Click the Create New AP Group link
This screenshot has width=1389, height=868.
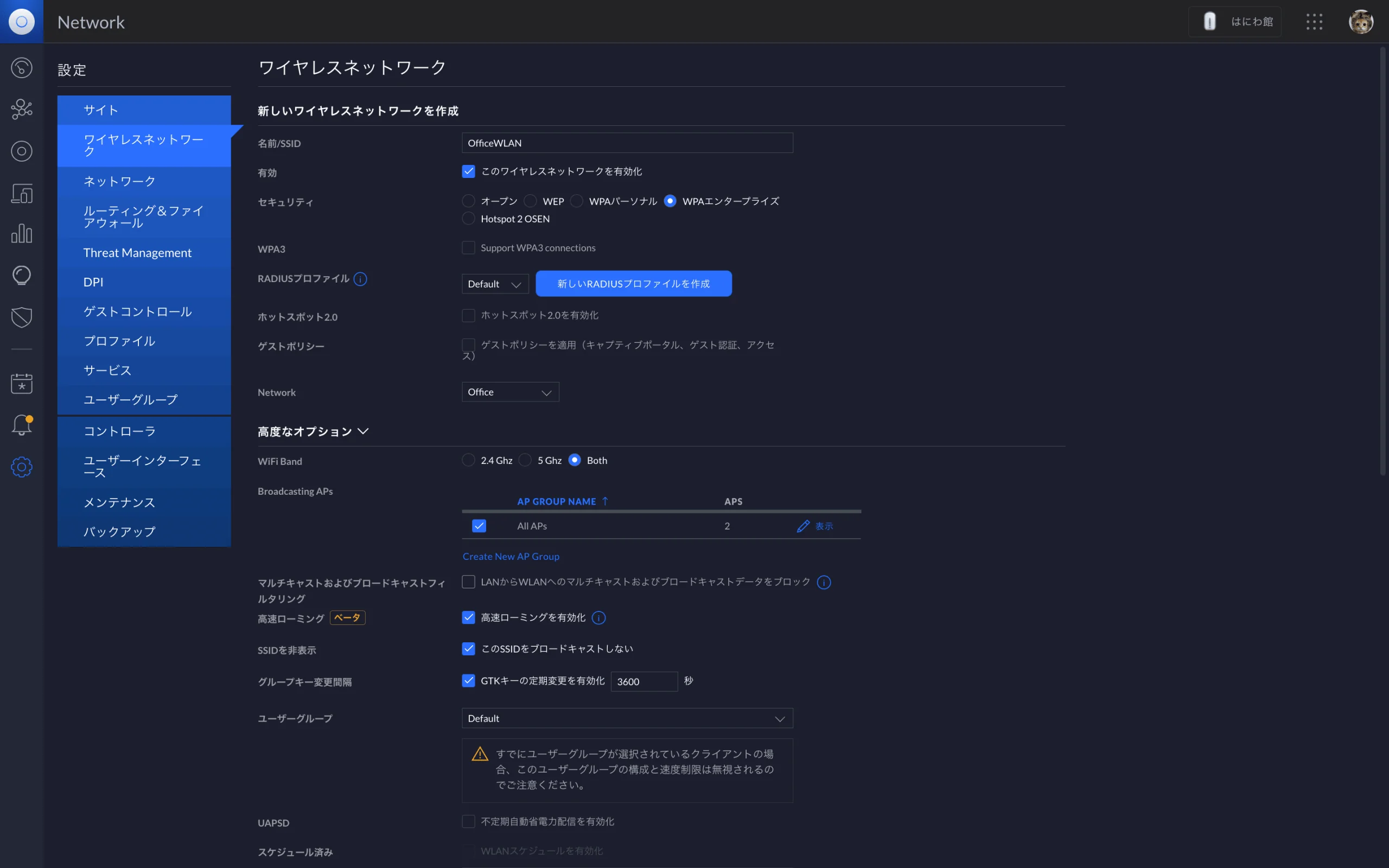(511, 556)
